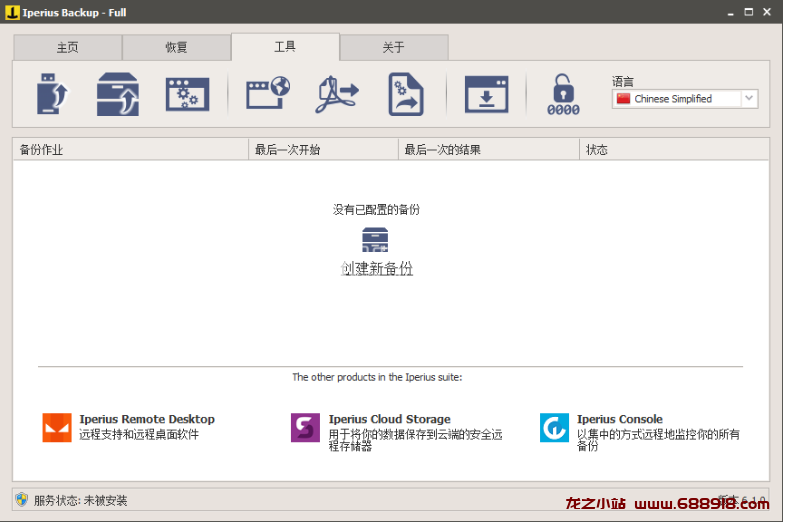The image size is (785, 524).
Task: Select the 工具 tab
Action: pos(285,47)
